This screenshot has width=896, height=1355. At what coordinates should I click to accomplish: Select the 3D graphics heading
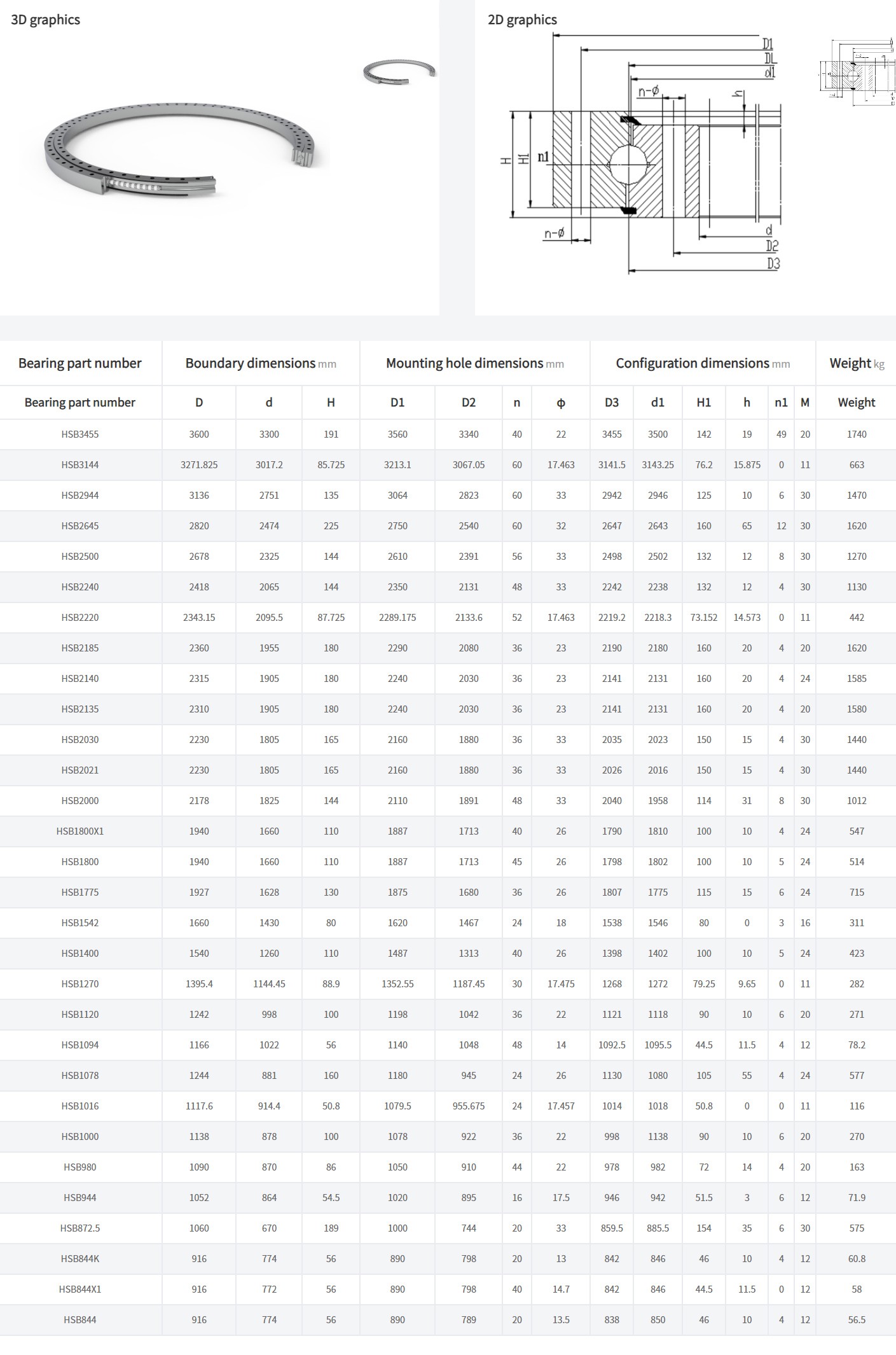46,20
